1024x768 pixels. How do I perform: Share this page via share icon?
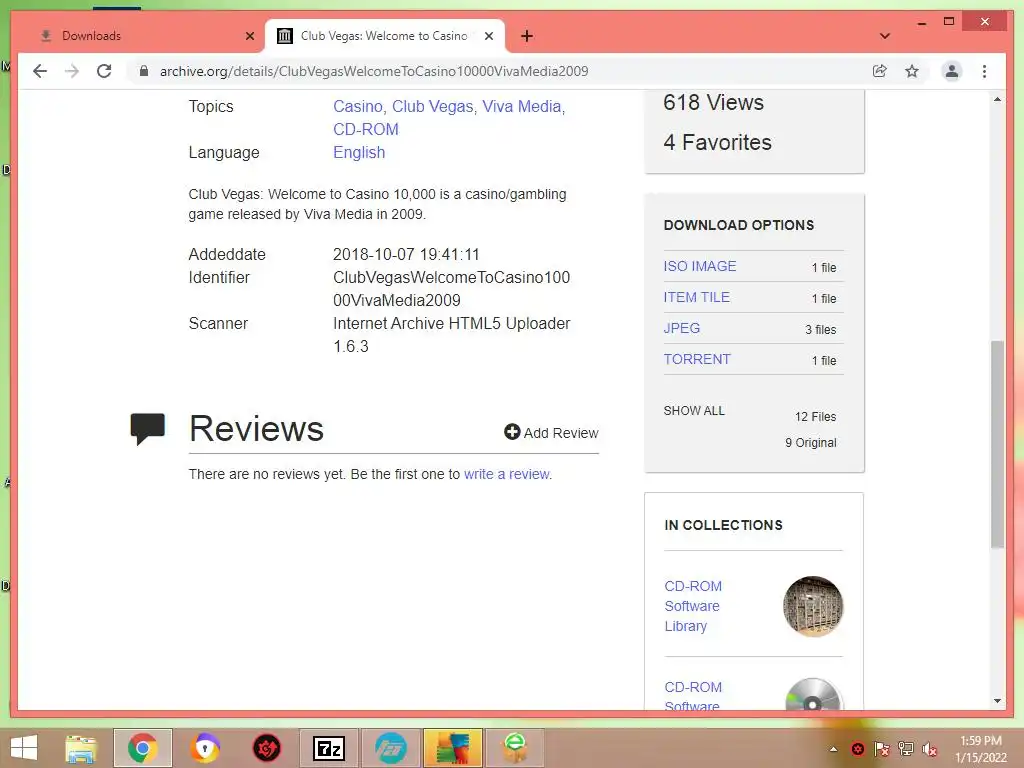coord(880,71)
